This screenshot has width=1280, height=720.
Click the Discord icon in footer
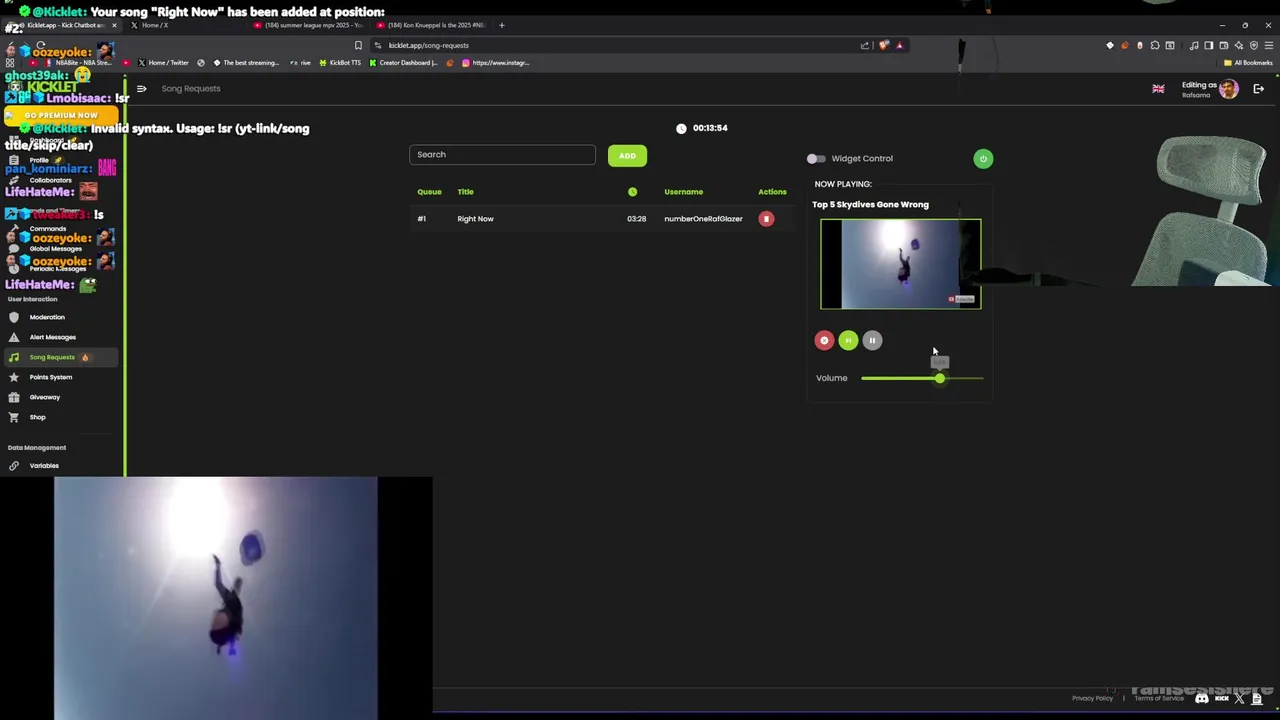[x=1202, y=699]
